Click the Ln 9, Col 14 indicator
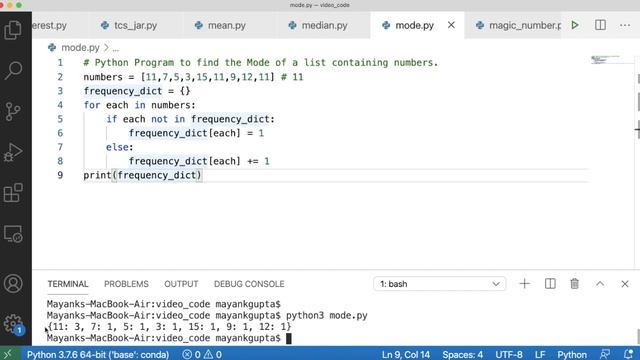Image resolution: width=640 pixels, height=360 pixels. point(406,354)
